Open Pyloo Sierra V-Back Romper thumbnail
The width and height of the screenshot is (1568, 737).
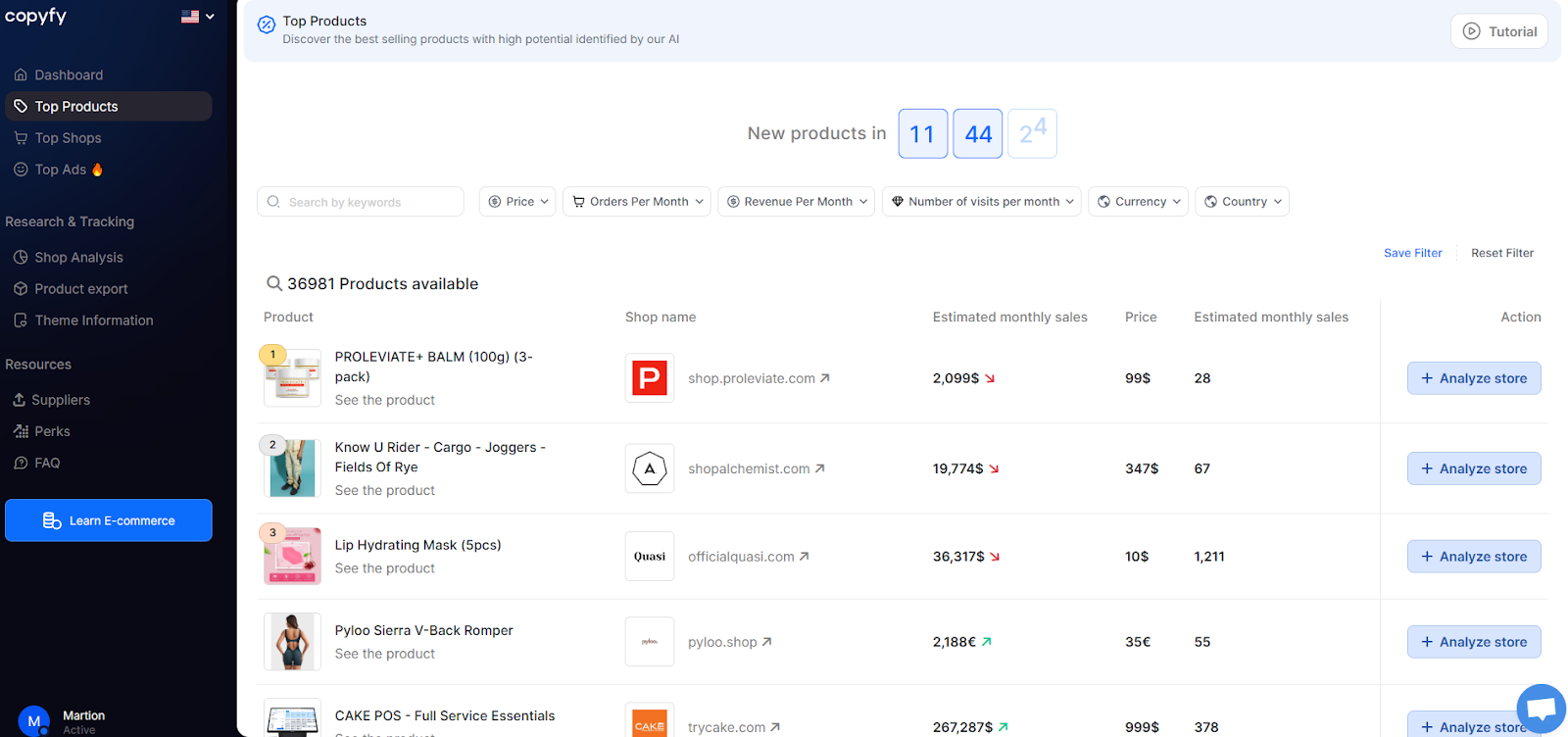[x=293, y=641]
